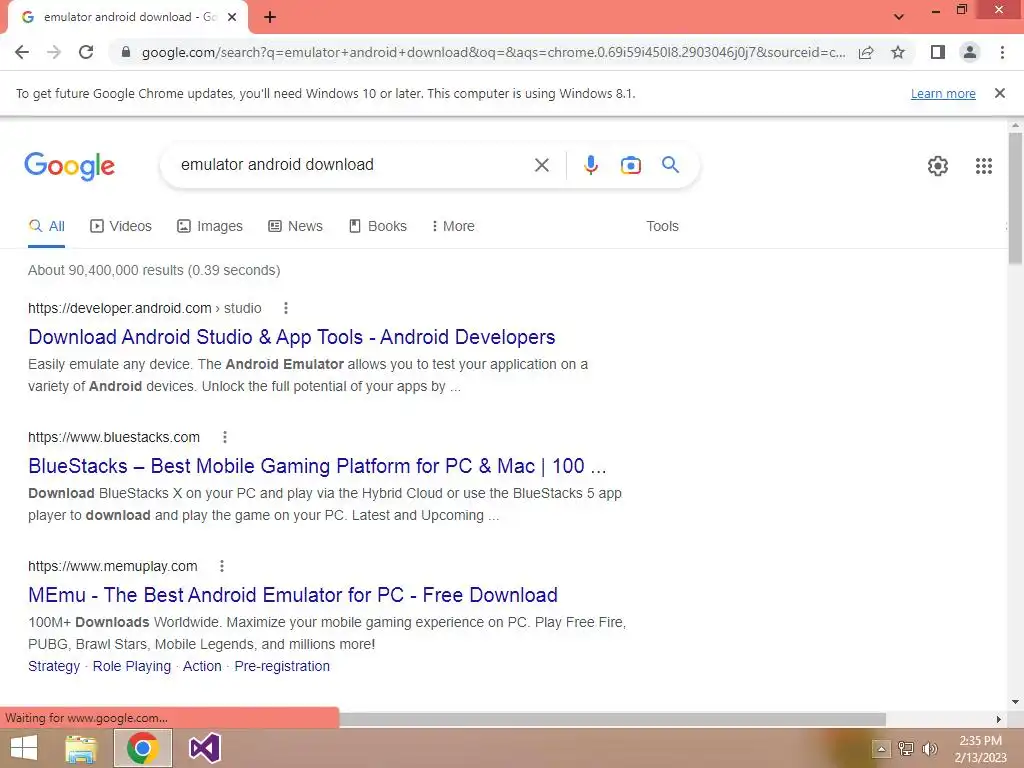Show hidden system tray icons
Viewport: 1024px width, 768px height.
880,749
